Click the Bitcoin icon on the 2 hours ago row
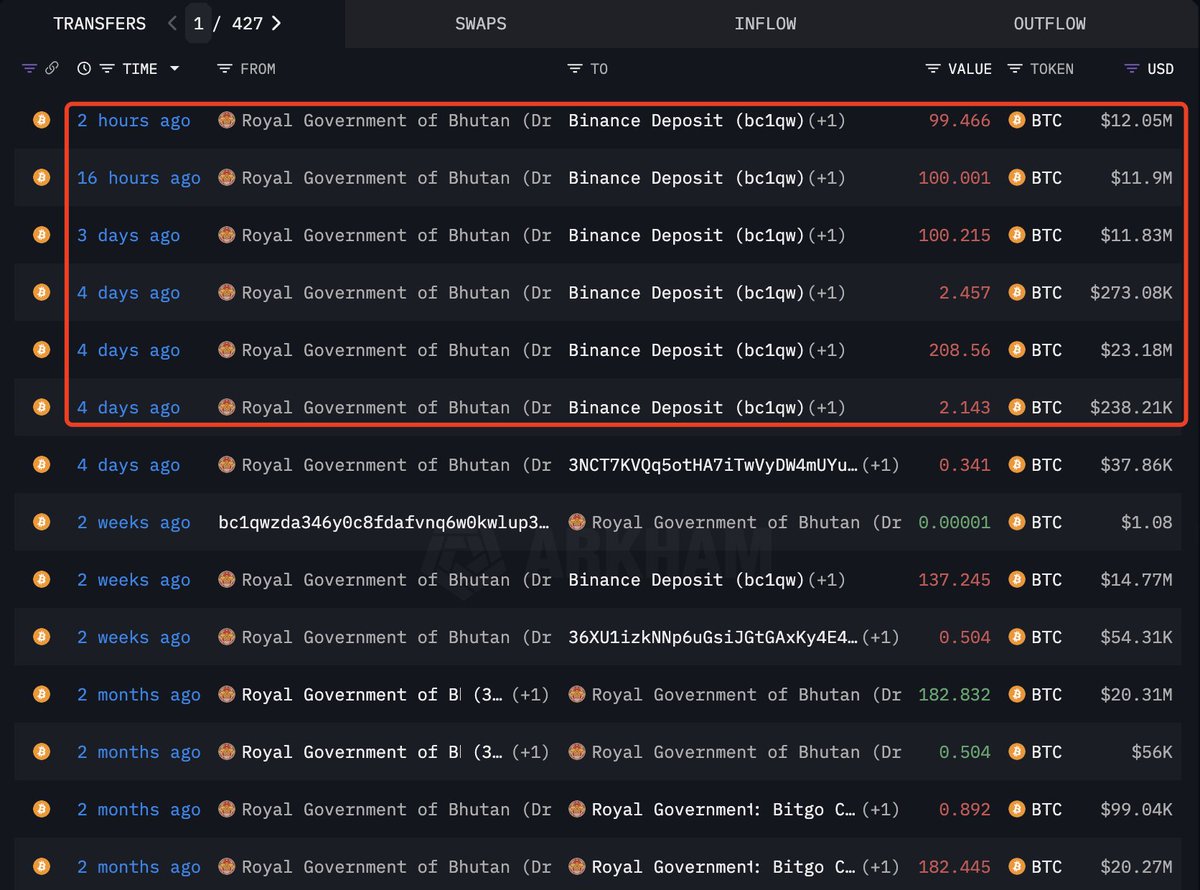1200x890 pixels. click(x=42, y=120)
